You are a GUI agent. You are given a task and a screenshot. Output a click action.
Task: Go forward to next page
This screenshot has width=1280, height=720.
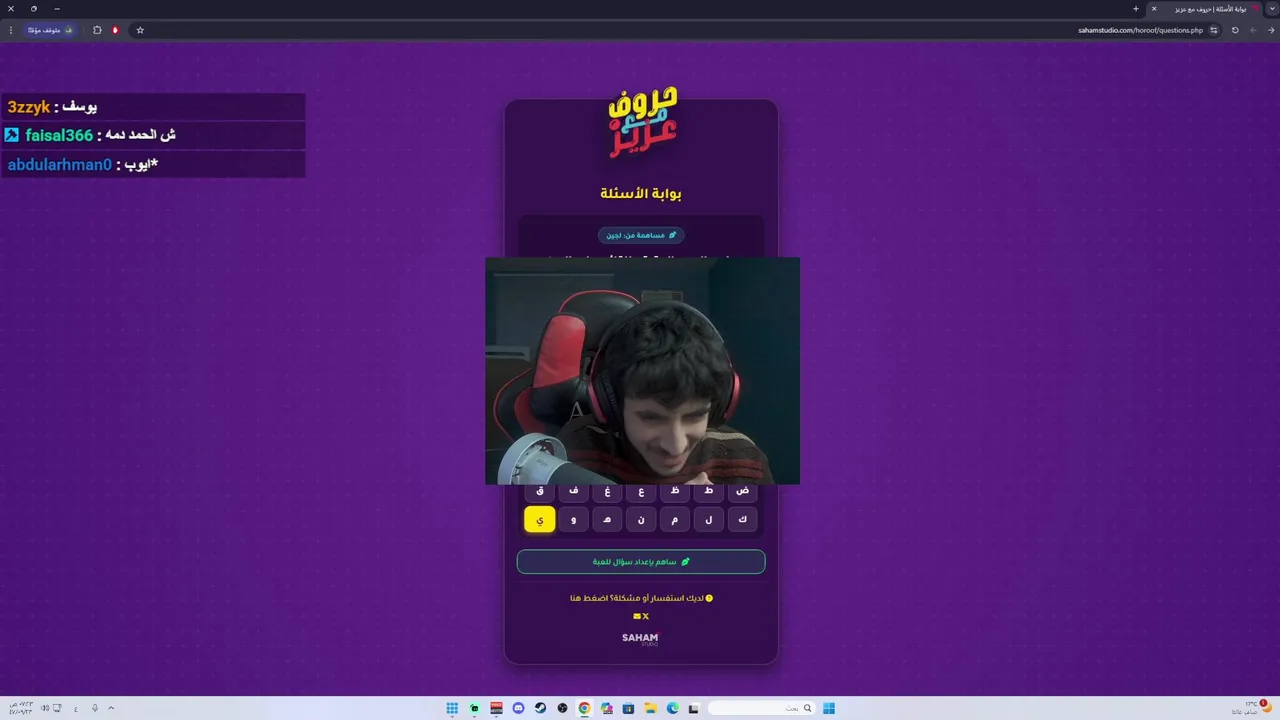coord(1253,30)
